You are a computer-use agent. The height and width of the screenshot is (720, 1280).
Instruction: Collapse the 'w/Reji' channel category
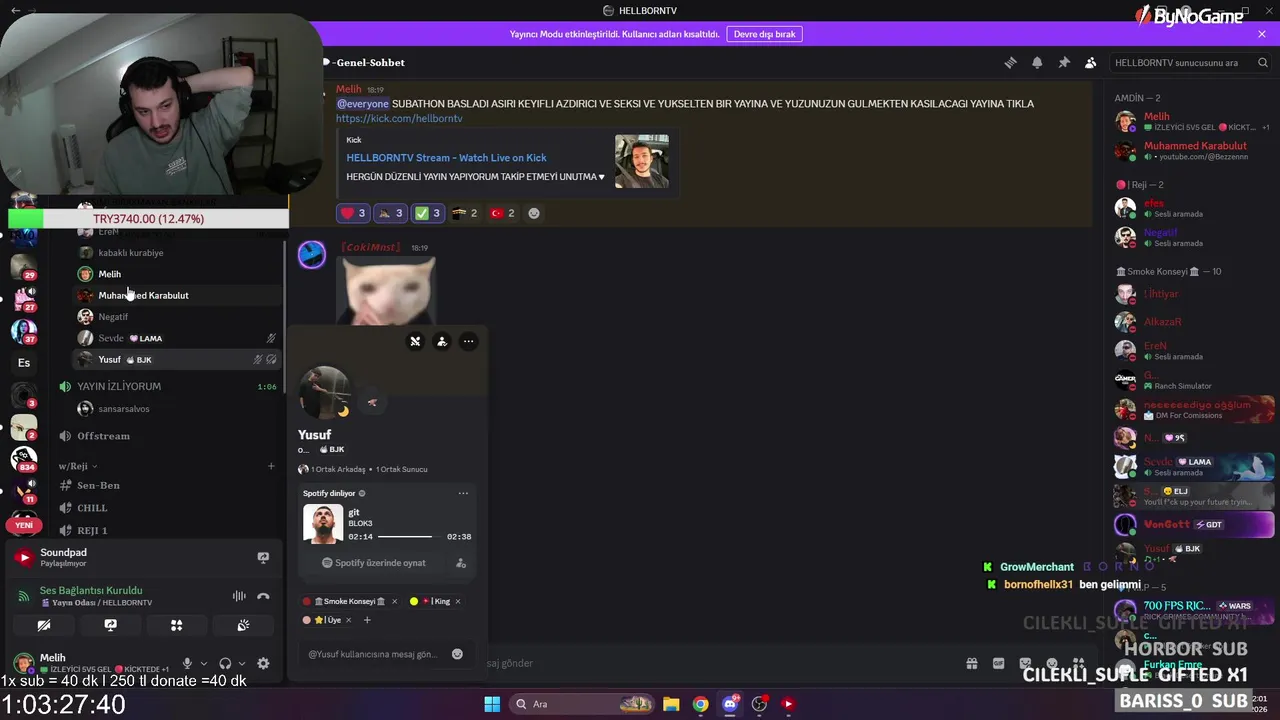point(77,466)
